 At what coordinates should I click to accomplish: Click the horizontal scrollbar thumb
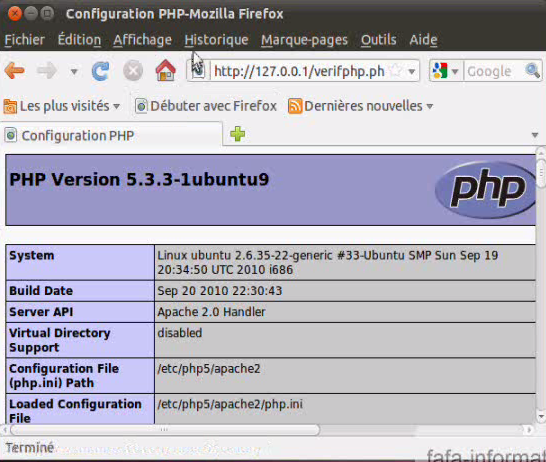[x=165, y=430]
